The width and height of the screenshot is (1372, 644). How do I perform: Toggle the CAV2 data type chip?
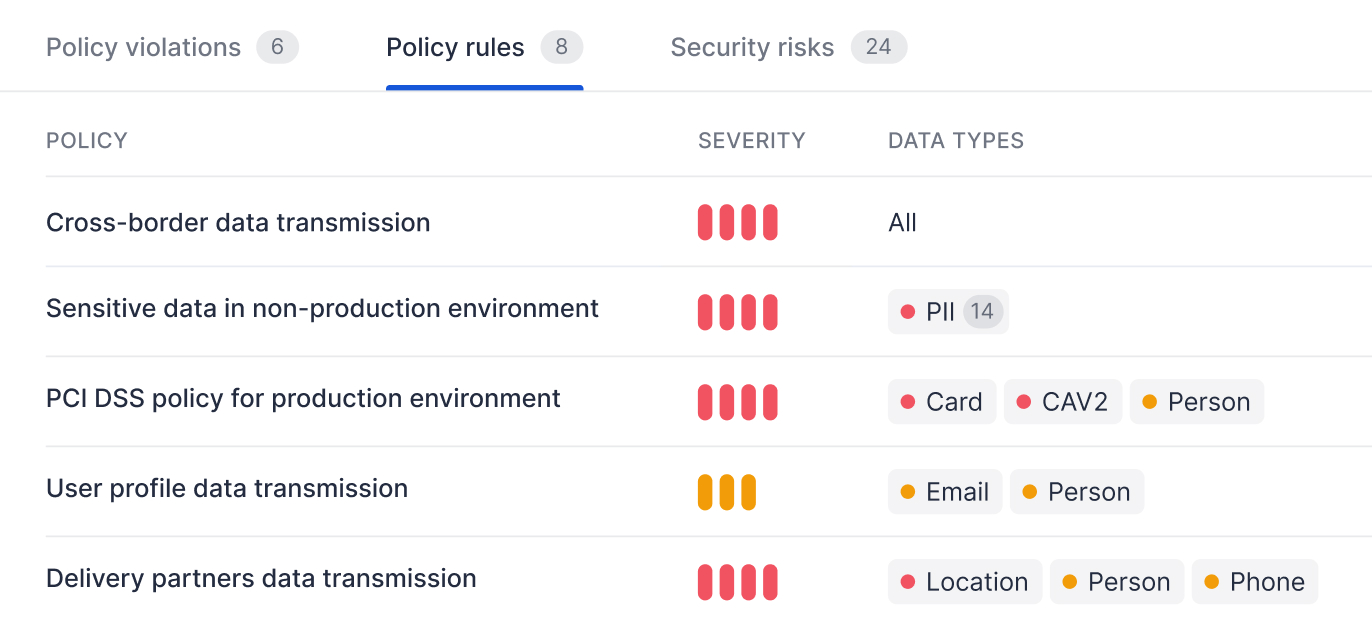click(x=1063, y=401)
